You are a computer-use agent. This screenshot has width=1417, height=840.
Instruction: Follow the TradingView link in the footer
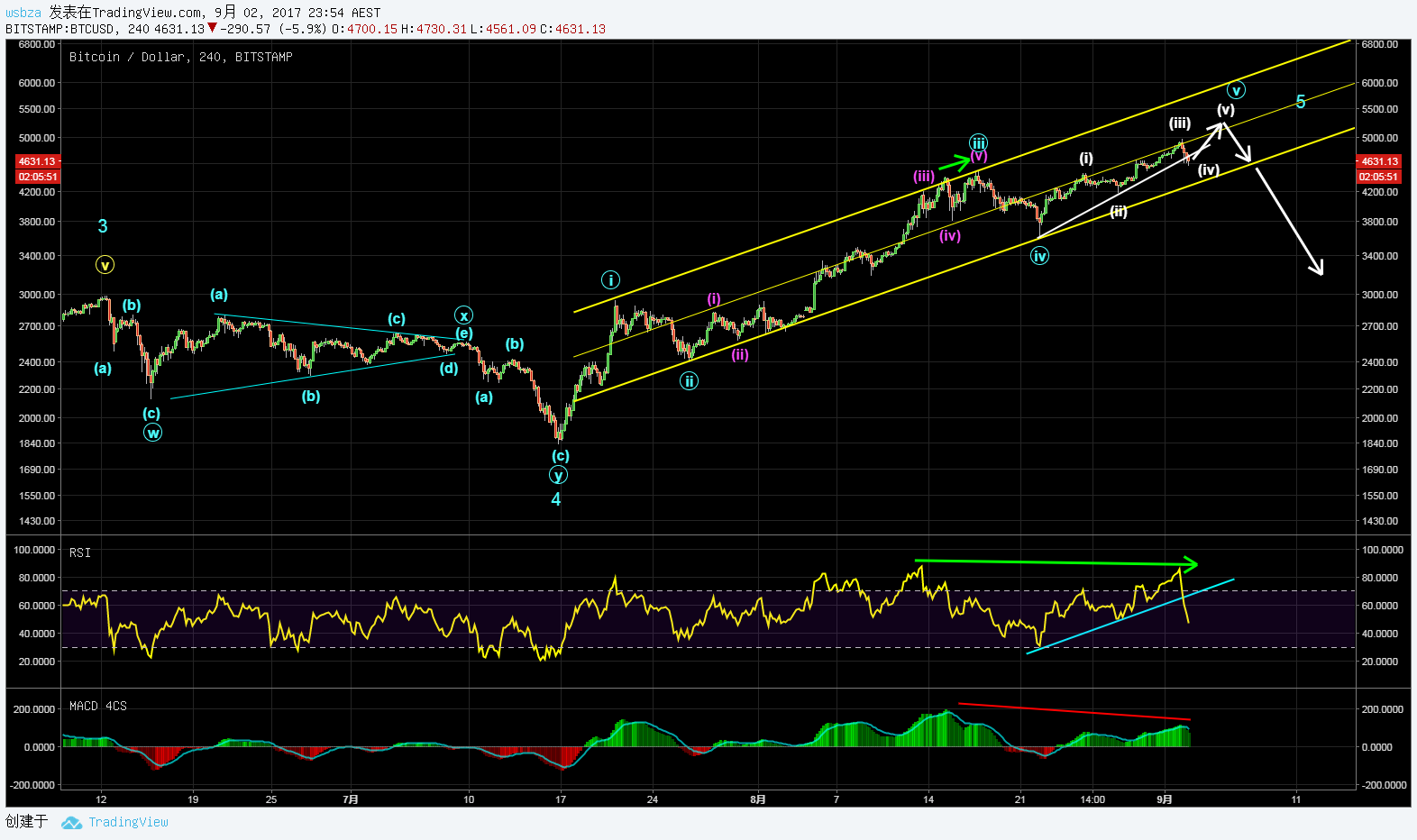[128, 822]
